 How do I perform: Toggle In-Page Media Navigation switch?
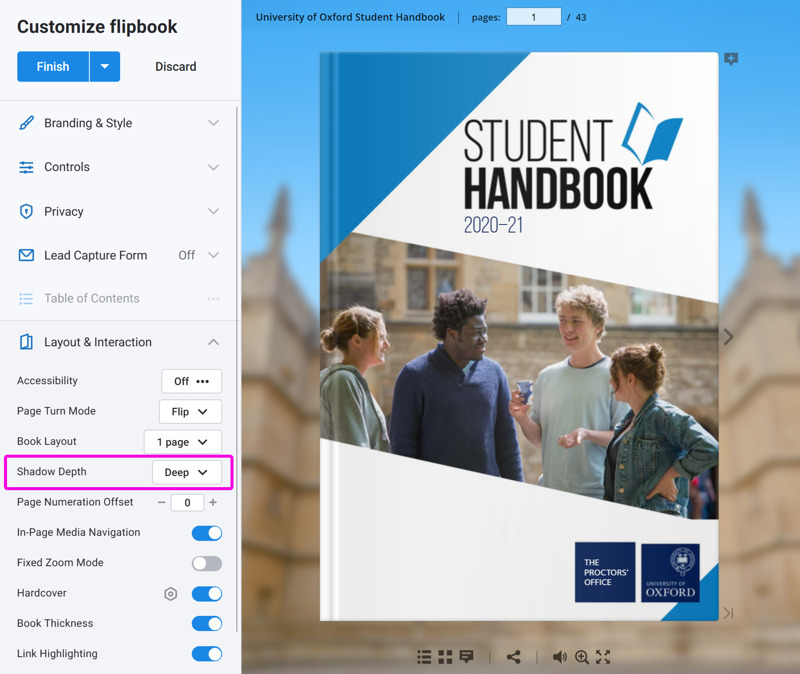click(x=207, y=533)
